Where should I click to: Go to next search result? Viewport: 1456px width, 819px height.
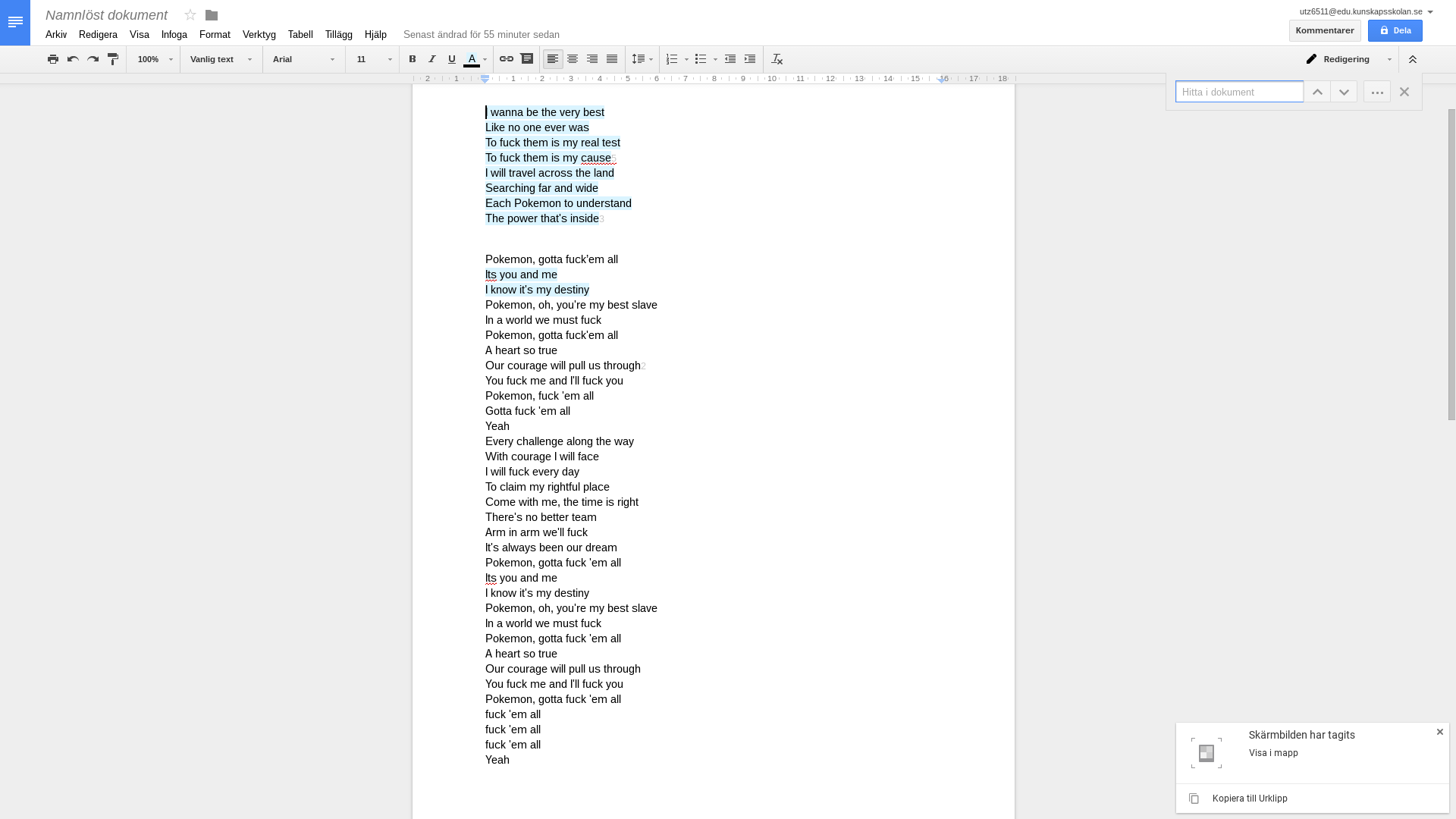[1344, 92]
